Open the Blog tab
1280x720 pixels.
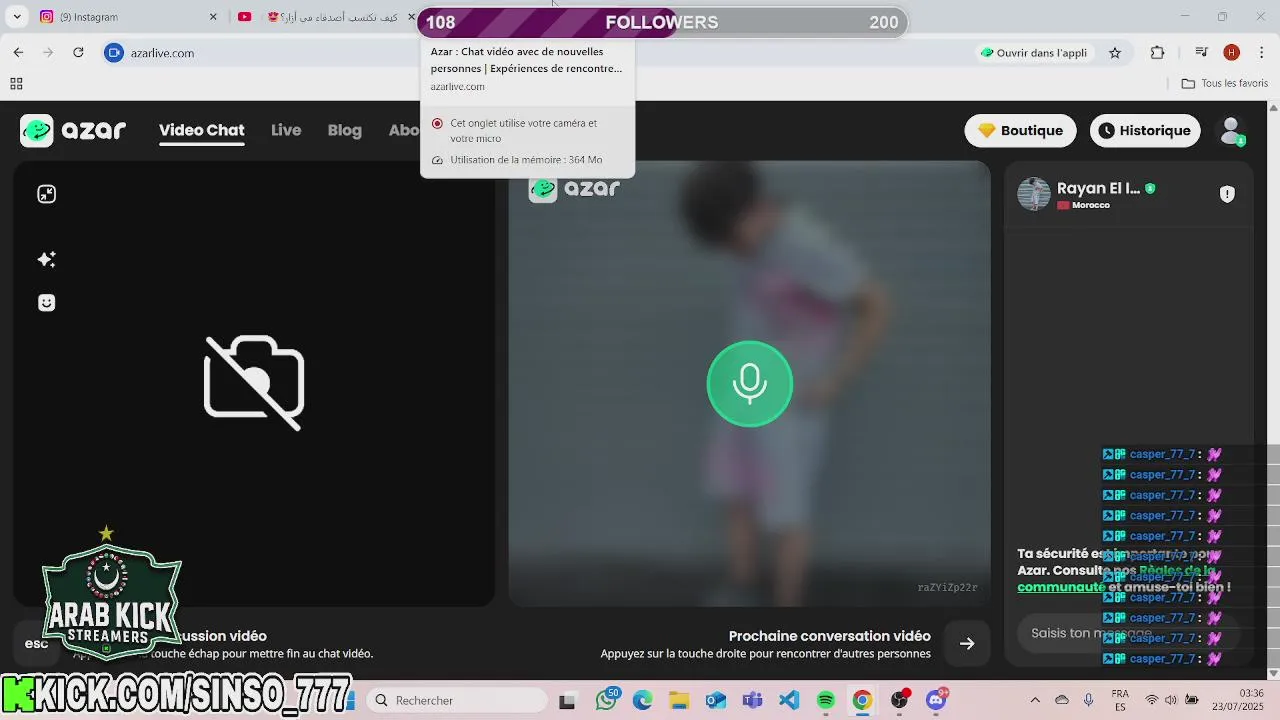tap(344, 130)
